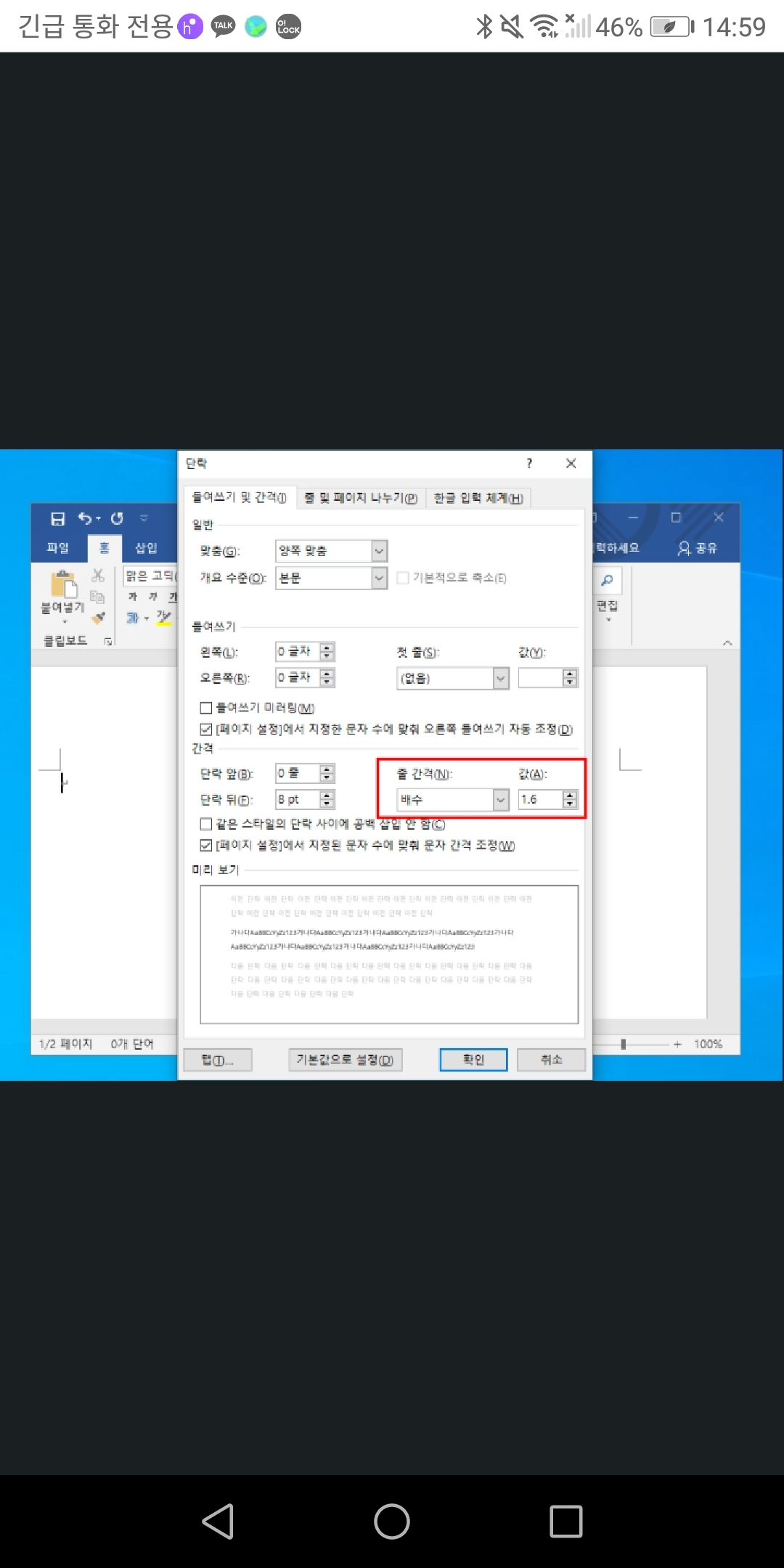Click the 1/2 페이지 page indicator
Screen dimensions: 784x1568
click(x=66, y=1044)
